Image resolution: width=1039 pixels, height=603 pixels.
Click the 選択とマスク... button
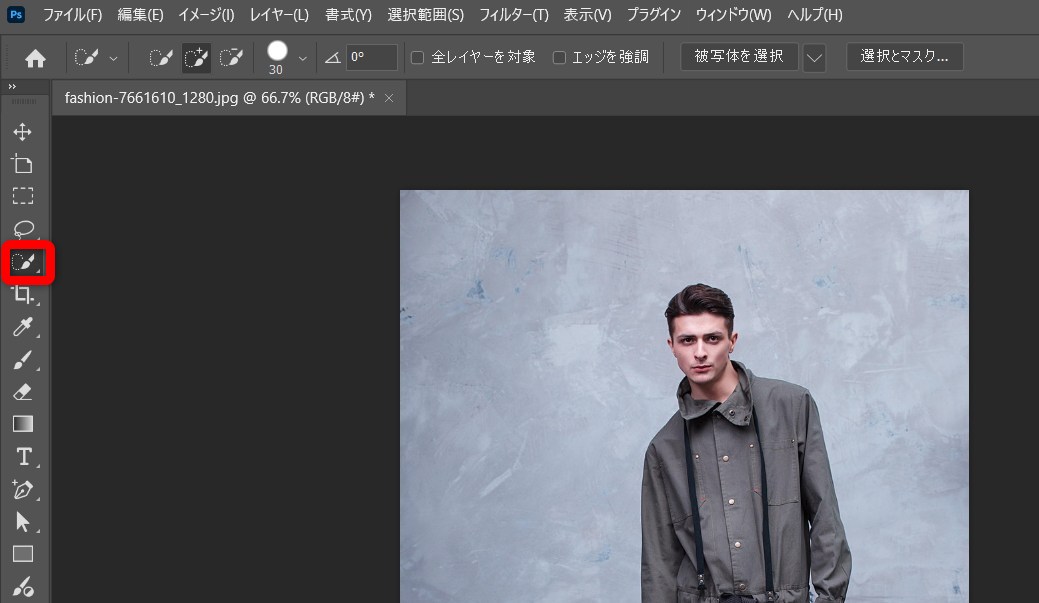(904, 57)
